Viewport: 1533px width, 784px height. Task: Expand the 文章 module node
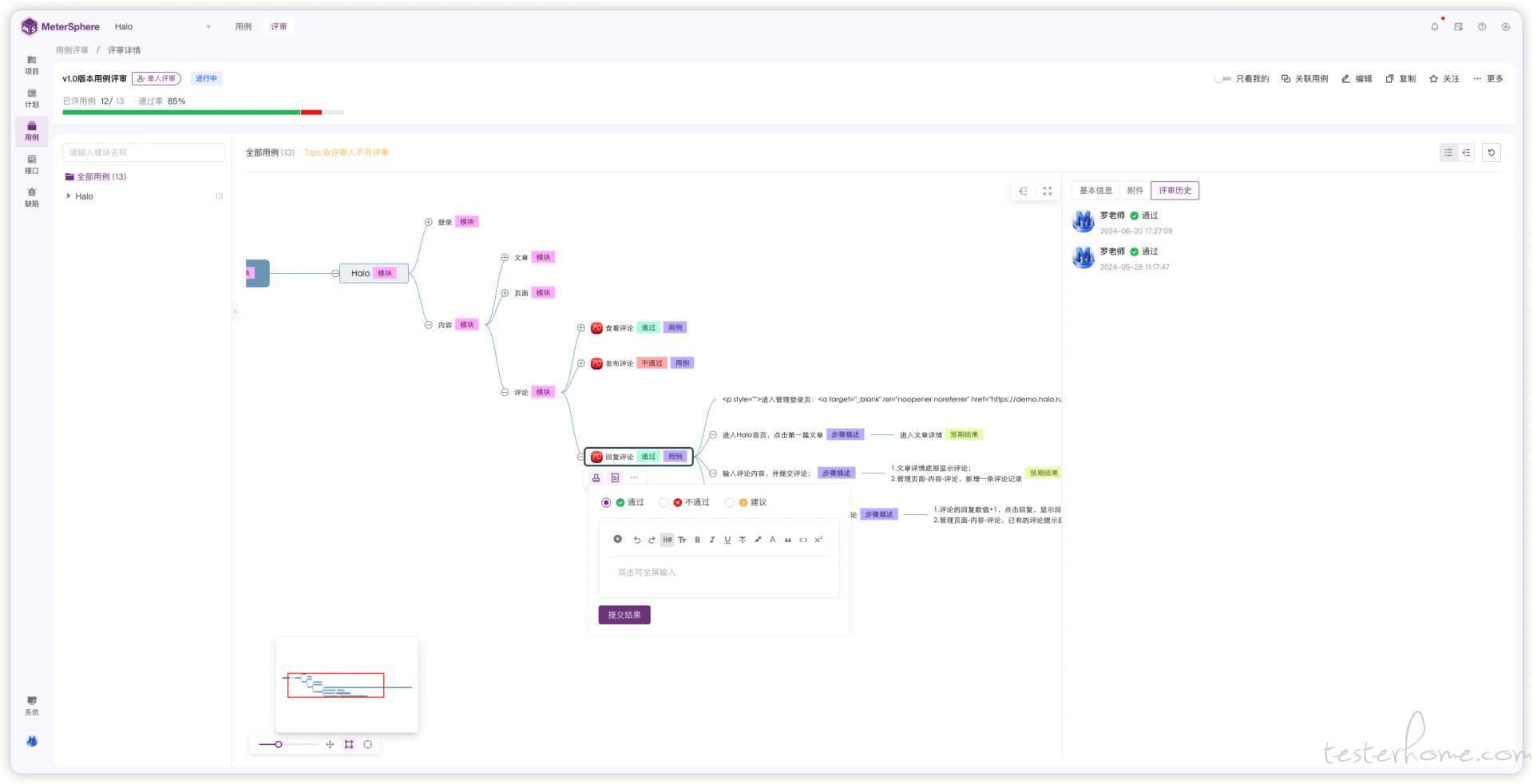coord(505,258)
